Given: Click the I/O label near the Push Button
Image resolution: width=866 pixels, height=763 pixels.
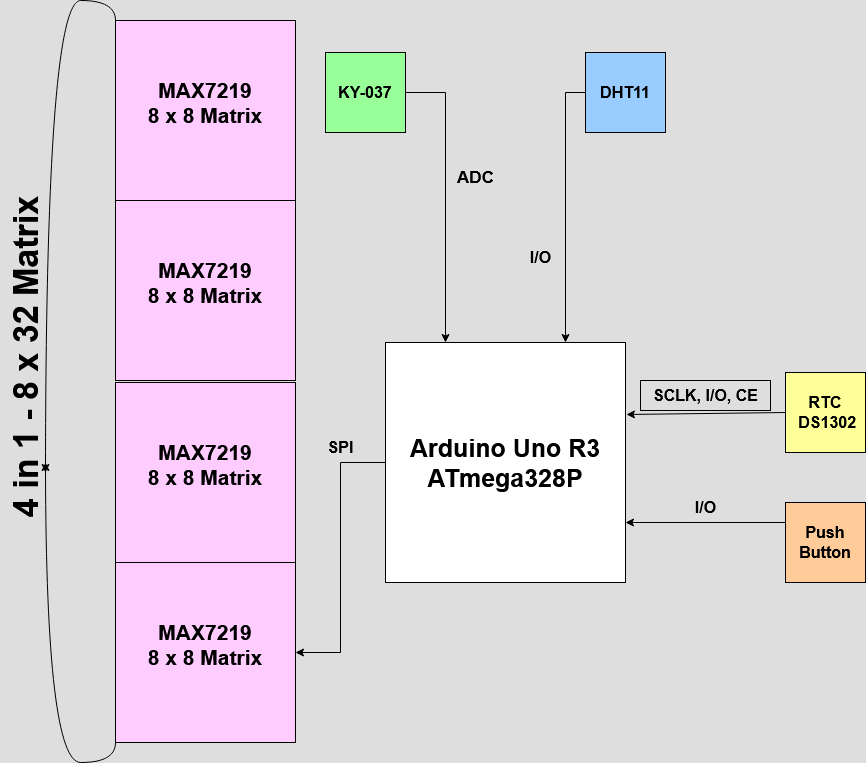Looking at the screenshot, I should pos(704,508).
